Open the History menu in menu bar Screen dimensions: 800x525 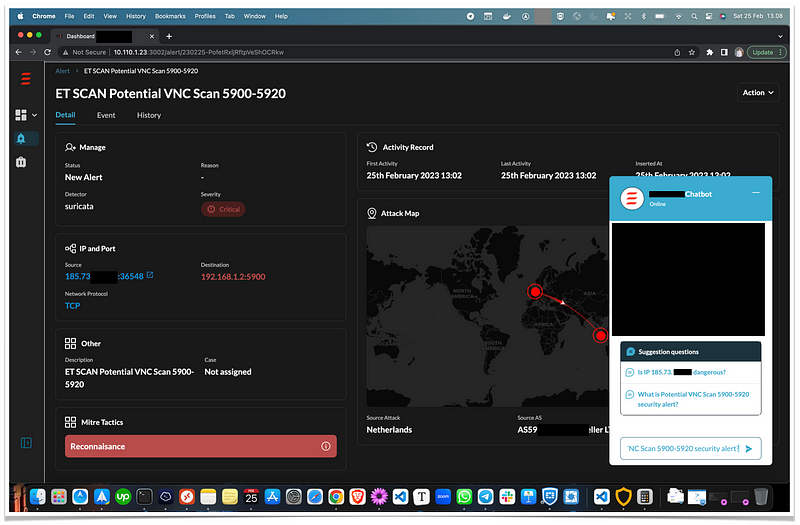[x=136, y=16]
